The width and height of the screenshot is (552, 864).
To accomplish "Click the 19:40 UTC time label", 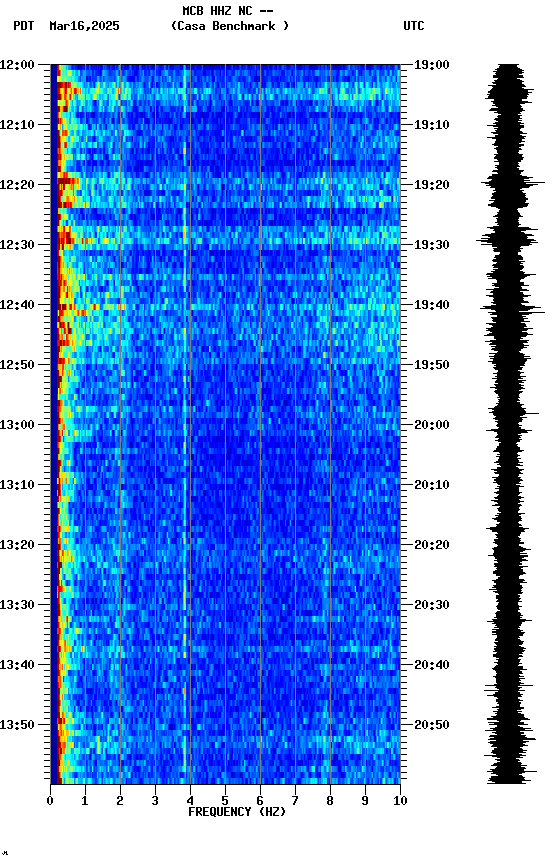I will pos(432,305).
